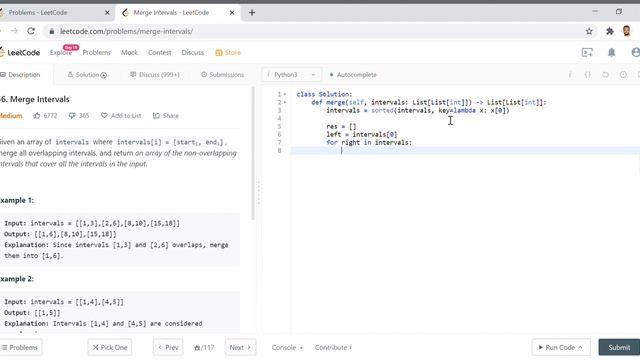Reset code with the revert arrow icon
Viewport: 640px width, 360px height.
pos(605,75)
